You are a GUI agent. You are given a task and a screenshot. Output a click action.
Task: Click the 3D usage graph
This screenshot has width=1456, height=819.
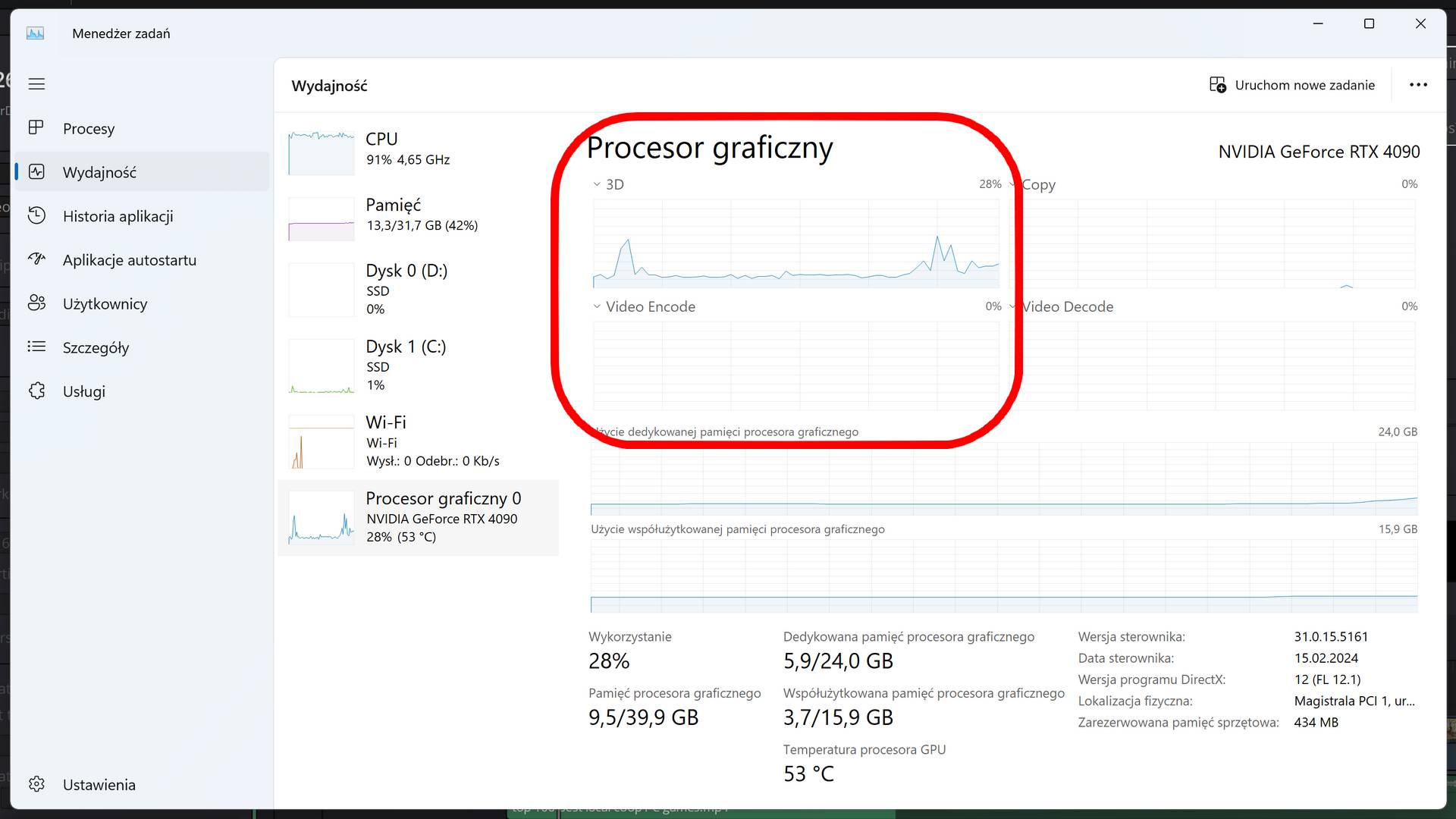tap(796, 243)
